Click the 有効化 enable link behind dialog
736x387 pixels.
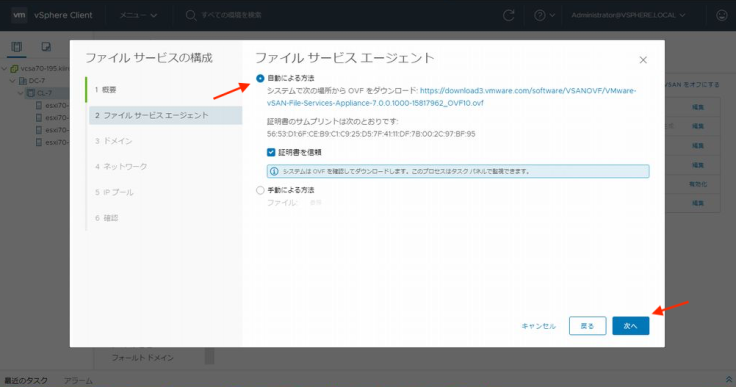coord(698,184)
